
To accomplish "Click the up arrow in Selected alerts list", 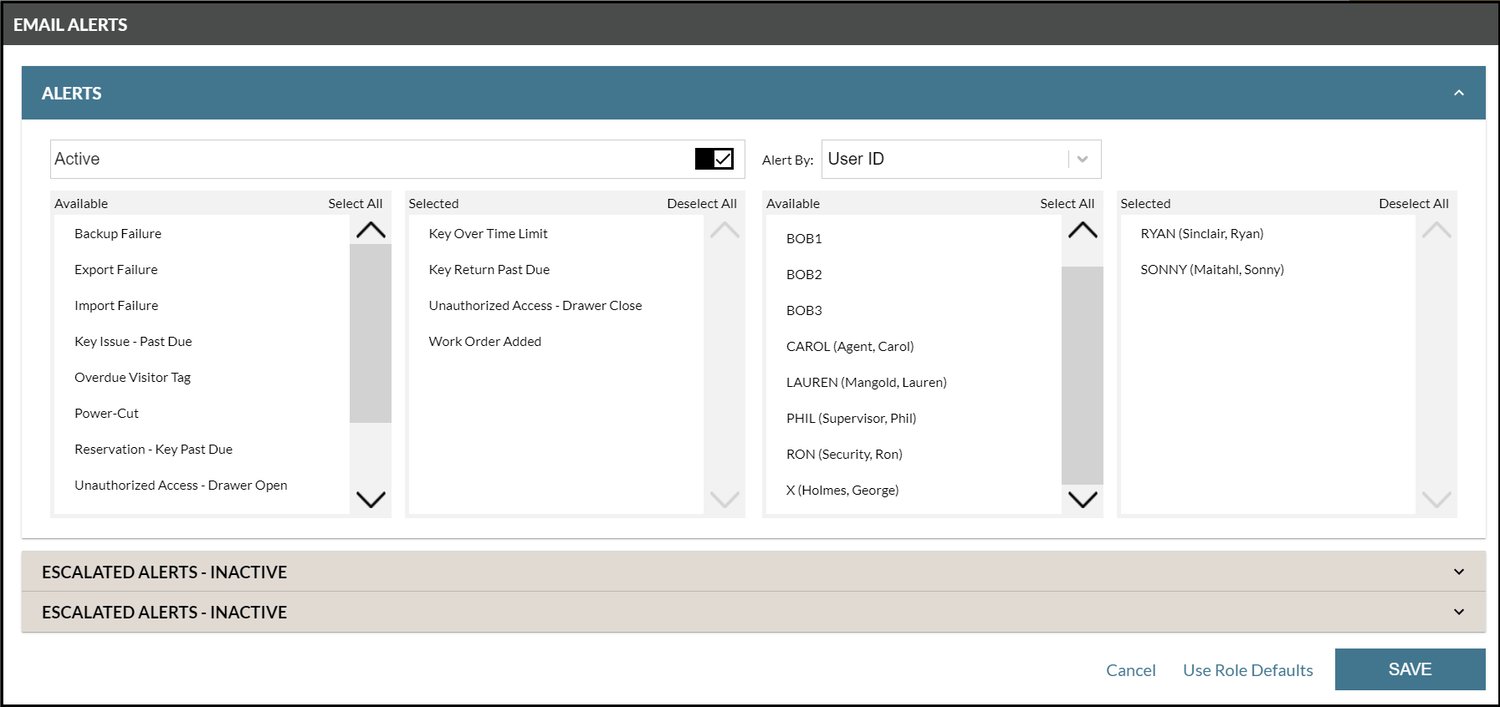I will coord(724,229).
